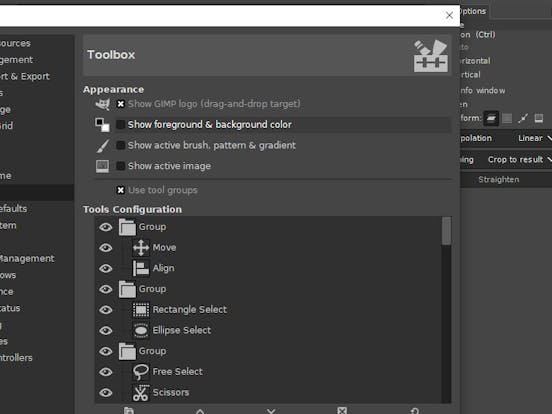552x414 pixels.
Task: Select Transform layer icon in Tool Options
Action: 491,118
